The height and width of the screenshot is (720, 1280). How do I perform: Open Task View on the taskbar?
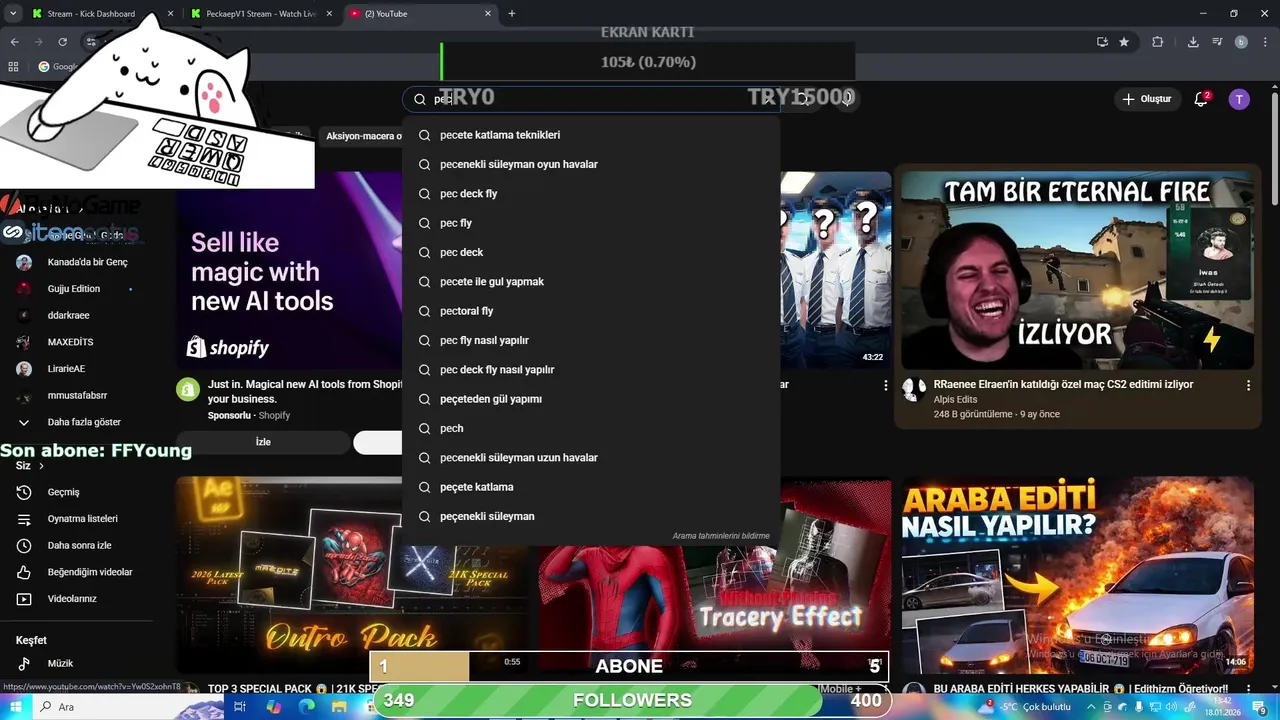pyautogui.click(x=240, y=706)
